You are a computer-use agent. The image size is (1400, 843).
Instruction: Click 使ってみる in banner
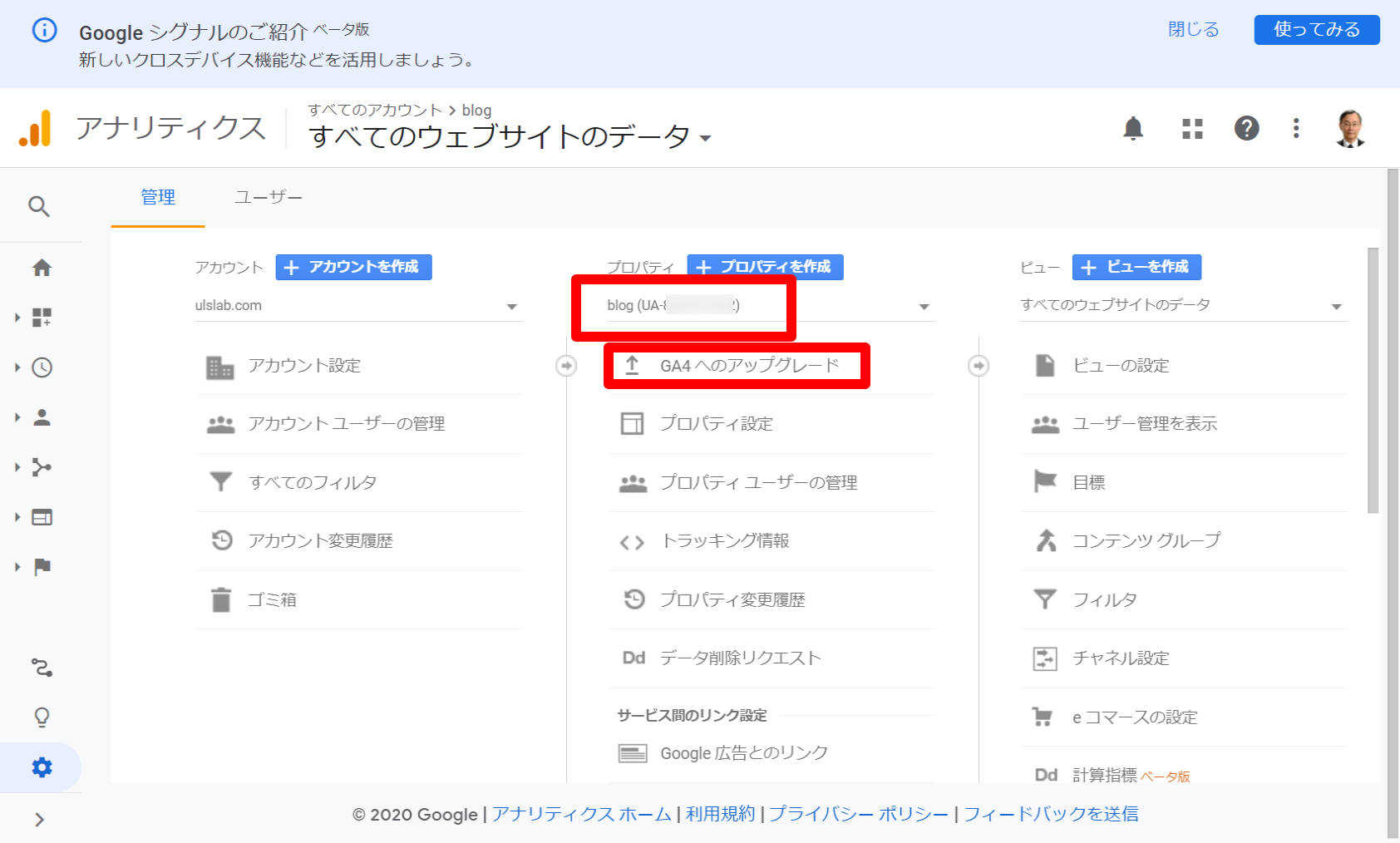[x=1317, y=30]
